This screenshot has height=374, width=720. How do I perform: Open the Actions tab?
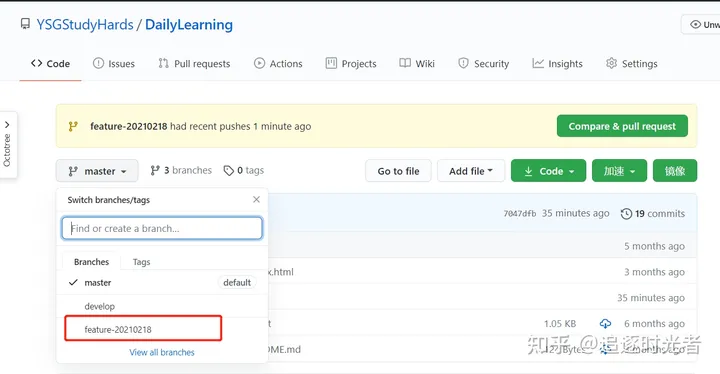click(x=278, y=63)
